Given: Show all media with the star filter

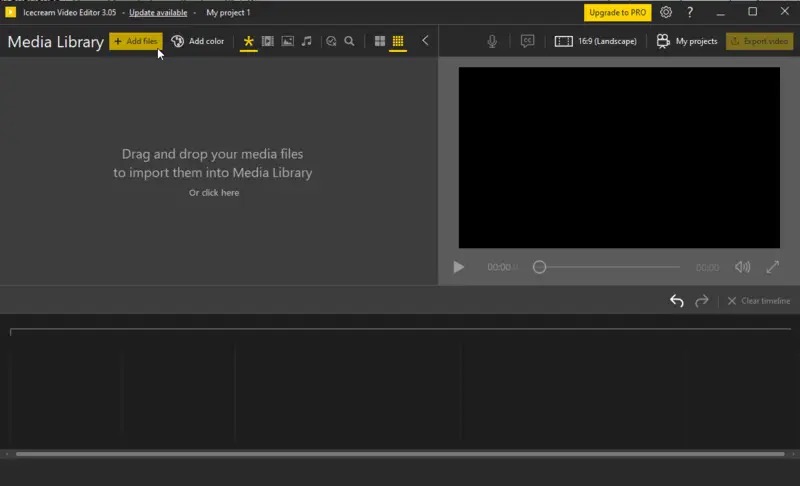Looking at the screenshot, I should (x=248, y=41).
